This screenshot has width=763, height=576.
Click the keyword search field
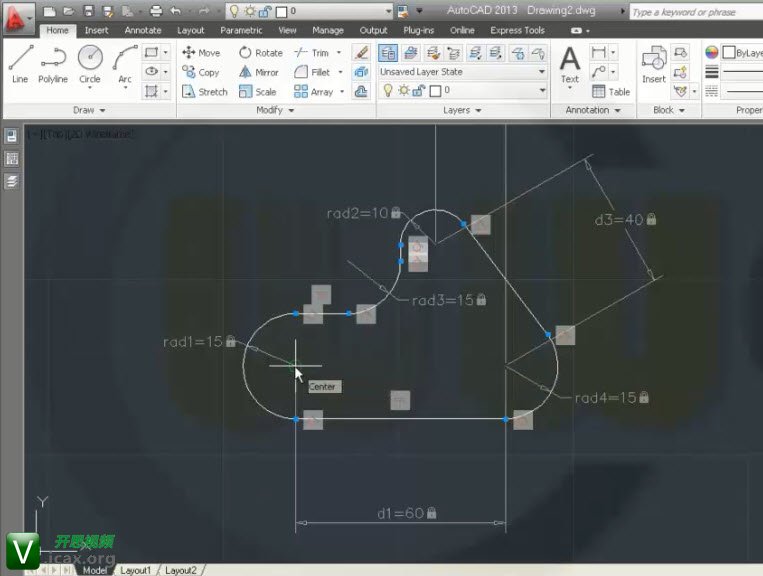click(x=690, y=12)
